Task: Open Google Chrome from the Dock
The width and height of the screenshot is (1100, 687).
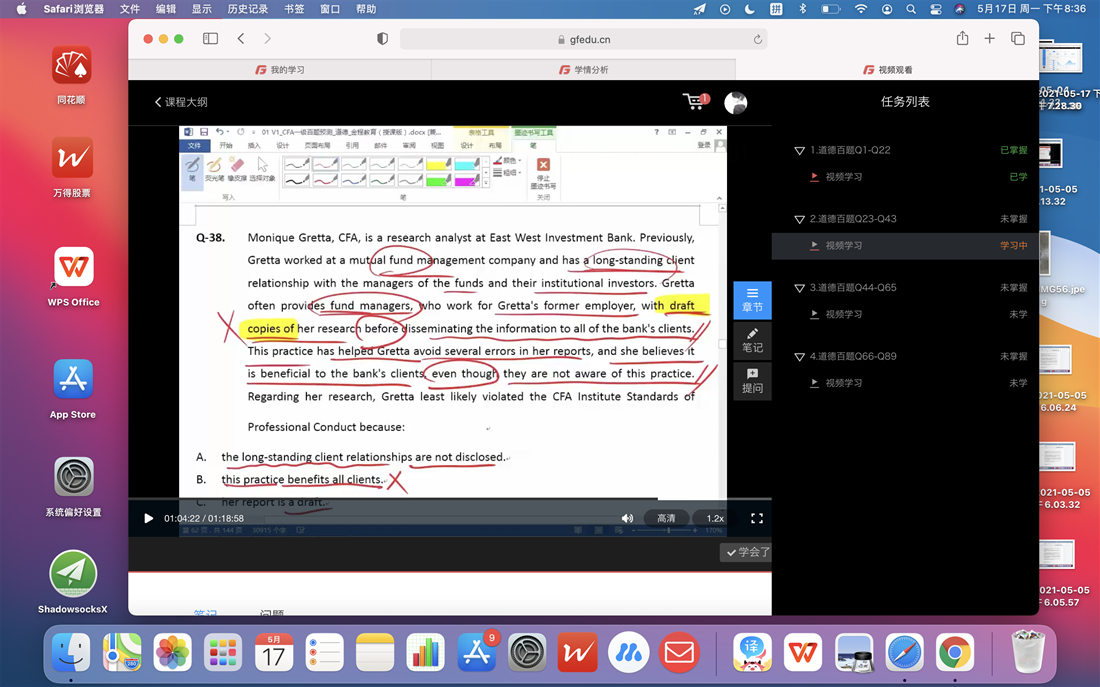Action: click(x=955, y=653)
